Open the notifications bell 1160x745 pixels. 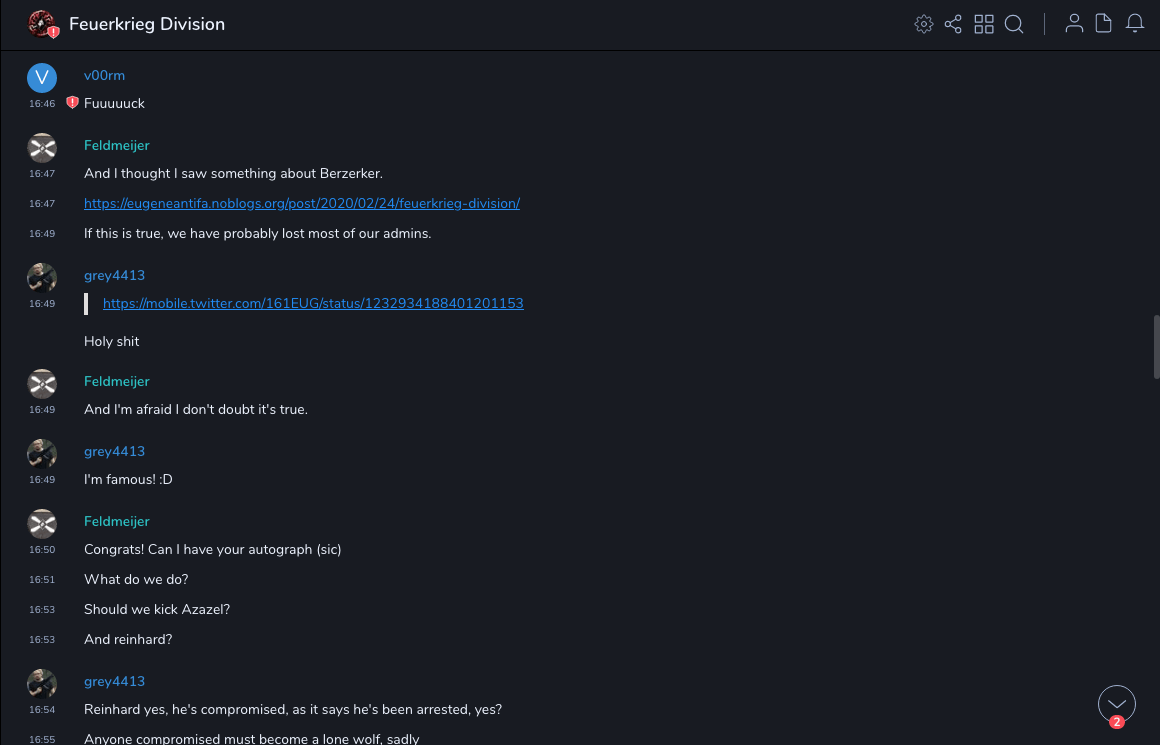coord(1135,24)
